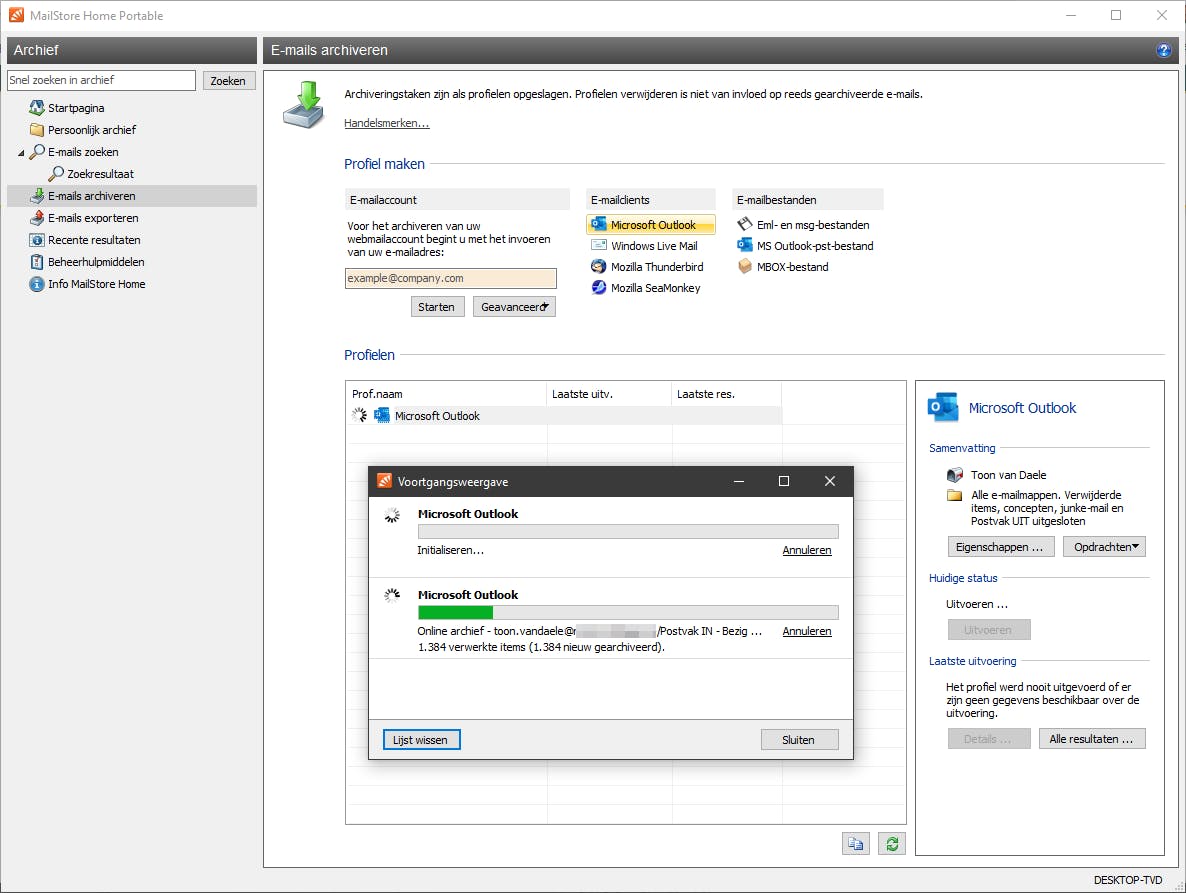Open Persoonlijk archief in sidebar
The height and width of the screenshot is (893, 1186).
tap(92, 130)
